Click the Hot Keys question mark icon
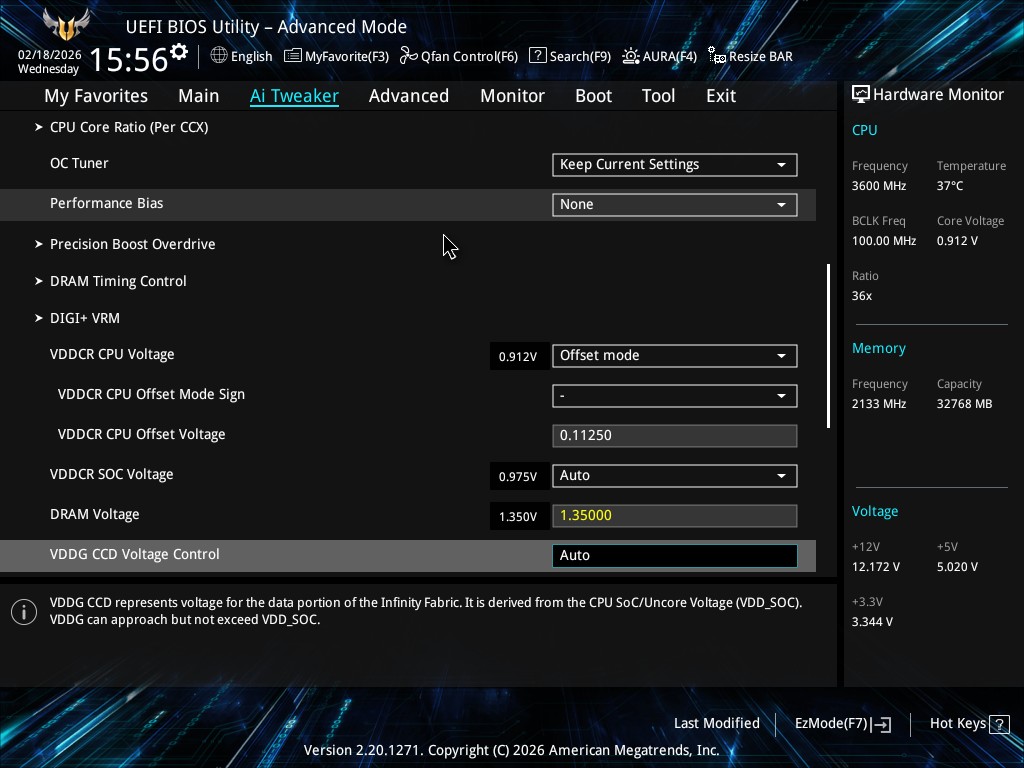Screen dimensions: 1024x768 [x=999, y=724]
